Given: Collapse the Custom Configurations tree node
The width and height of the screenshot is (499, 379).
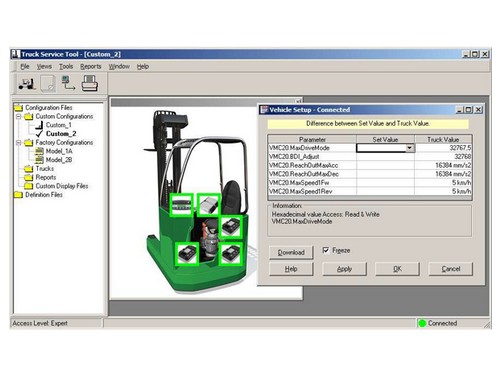Looking at the screenshot, I should pos(19,116).
